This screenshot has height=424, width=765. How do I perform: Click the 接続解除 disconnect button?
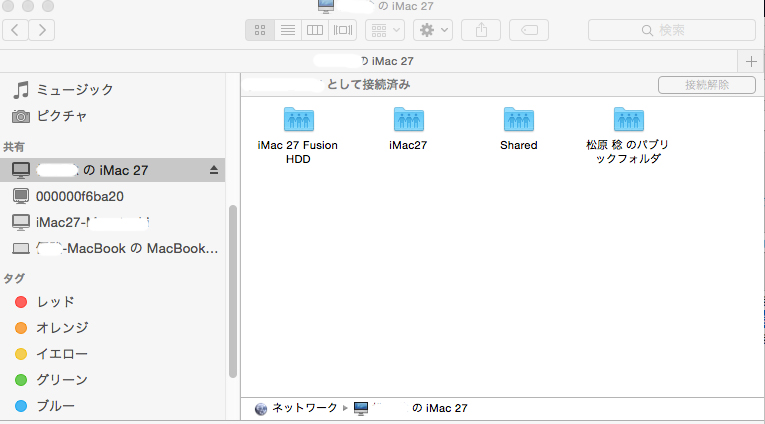coord(706,85)
